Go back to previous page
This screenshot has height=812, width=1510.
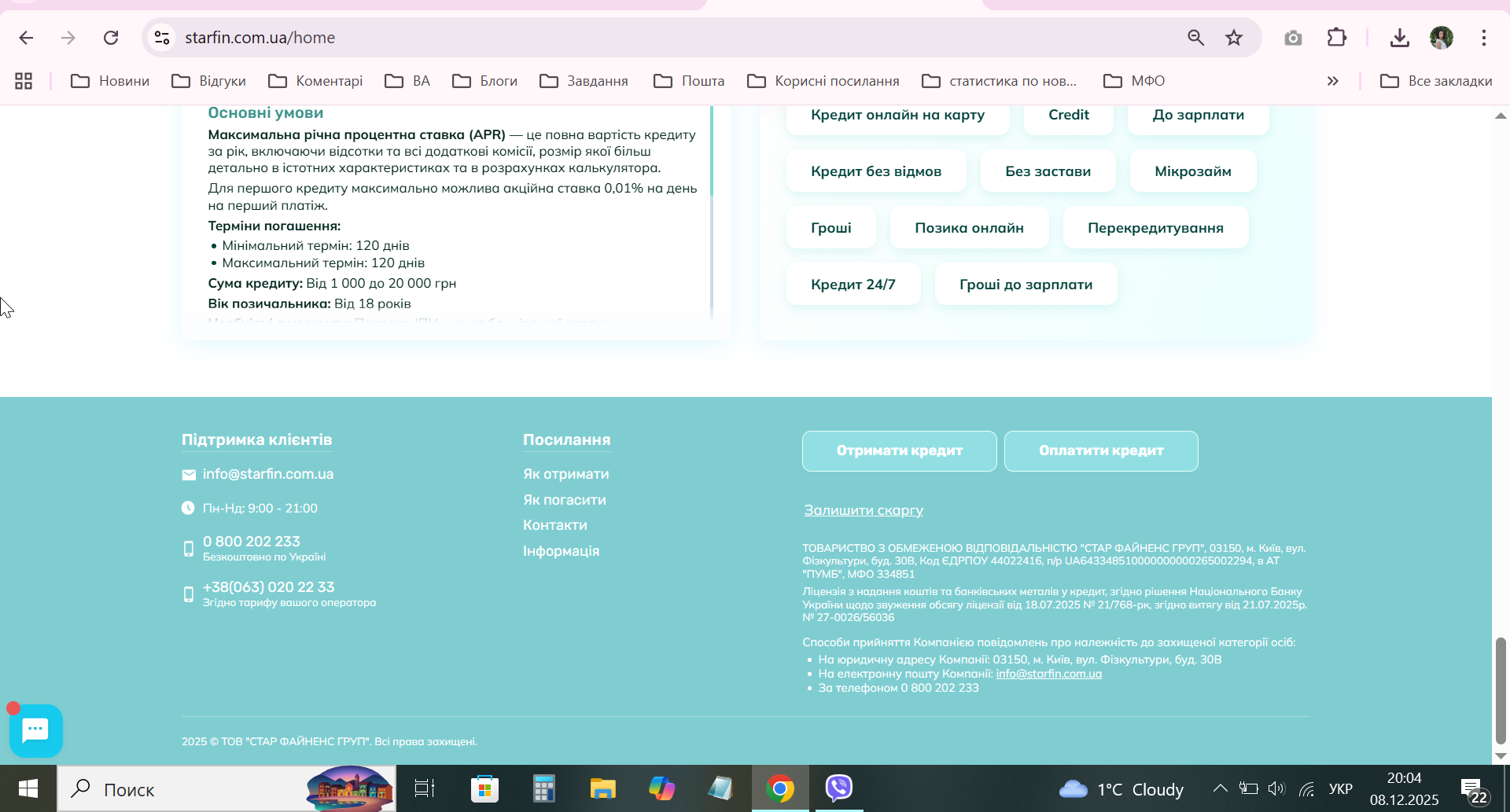[26, 38]
